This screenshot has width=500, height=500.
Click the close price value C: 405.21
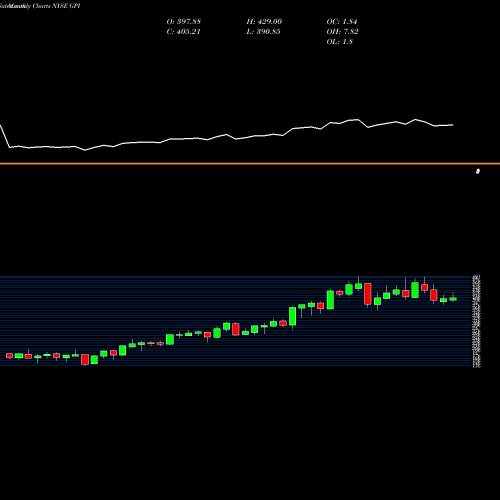click(x=183, y=32)
